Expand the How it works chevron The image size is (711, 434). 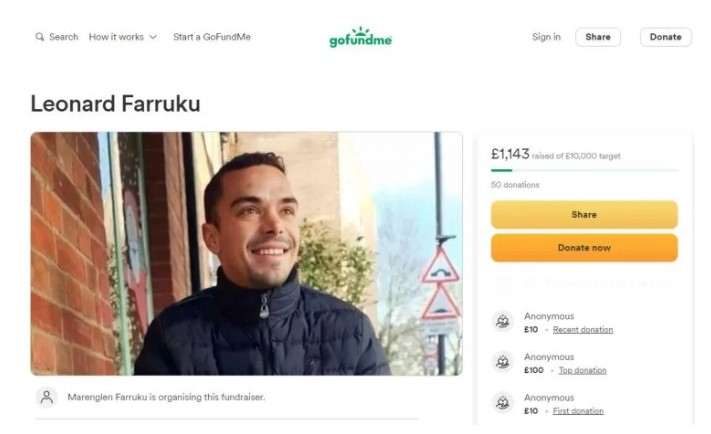tap(153, 37)
